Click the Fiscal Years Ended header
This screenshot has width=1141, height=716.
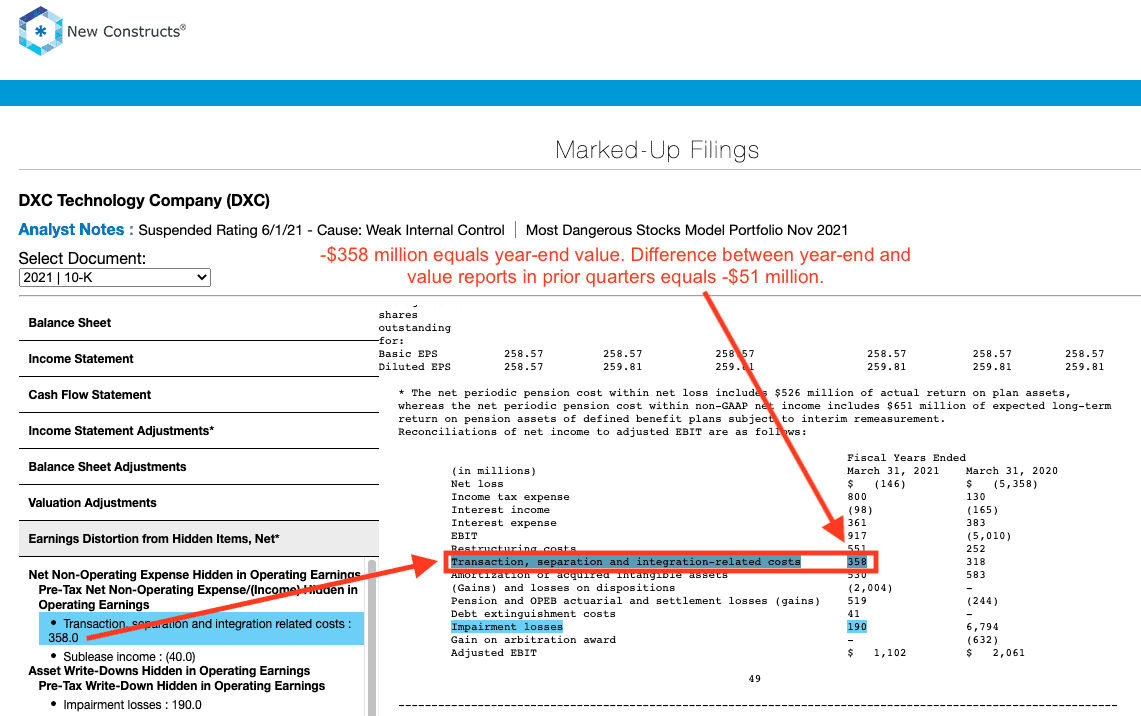tap(907, 458)
